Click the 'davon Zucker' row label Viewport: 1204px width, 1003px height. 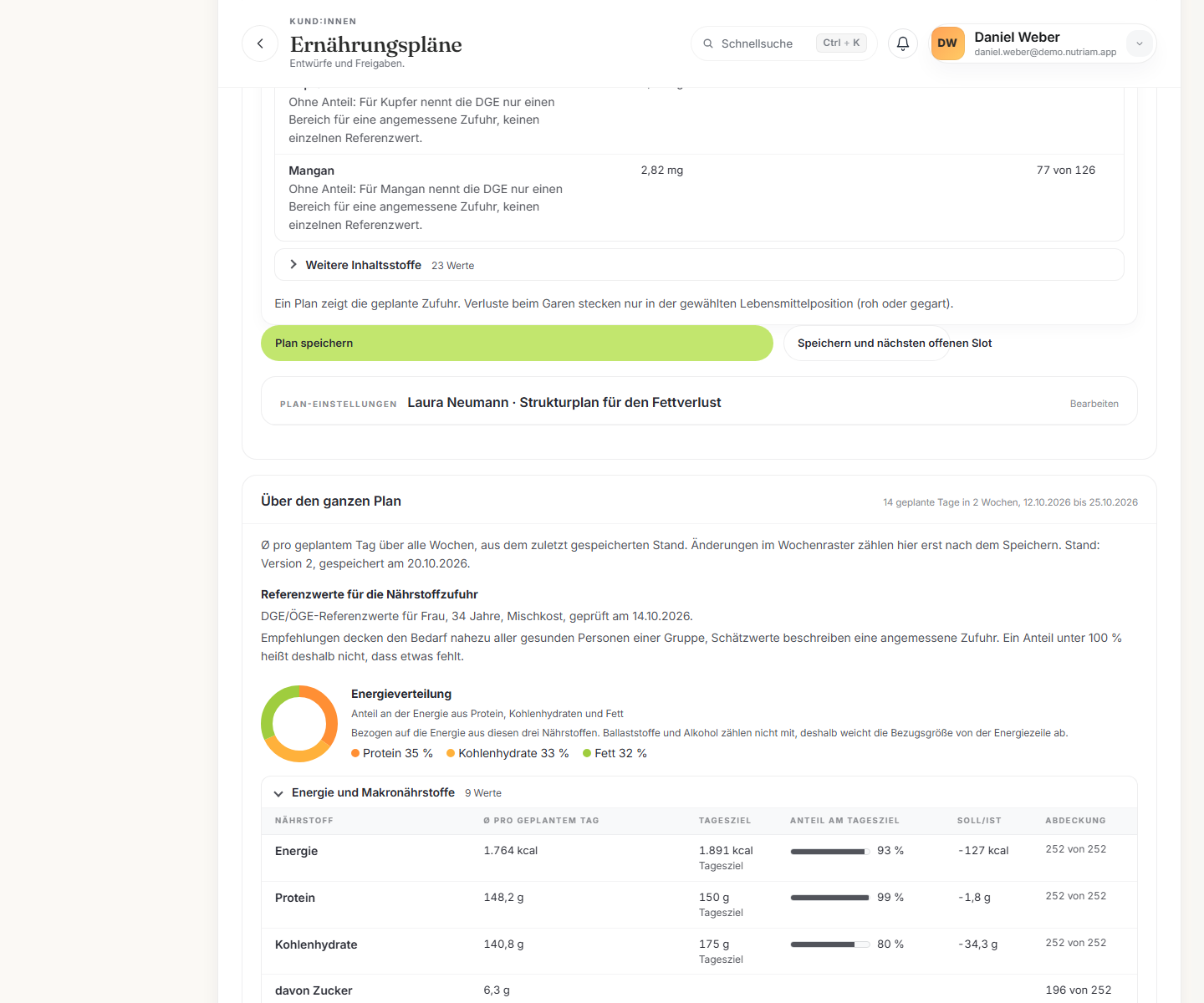(314, 990)
